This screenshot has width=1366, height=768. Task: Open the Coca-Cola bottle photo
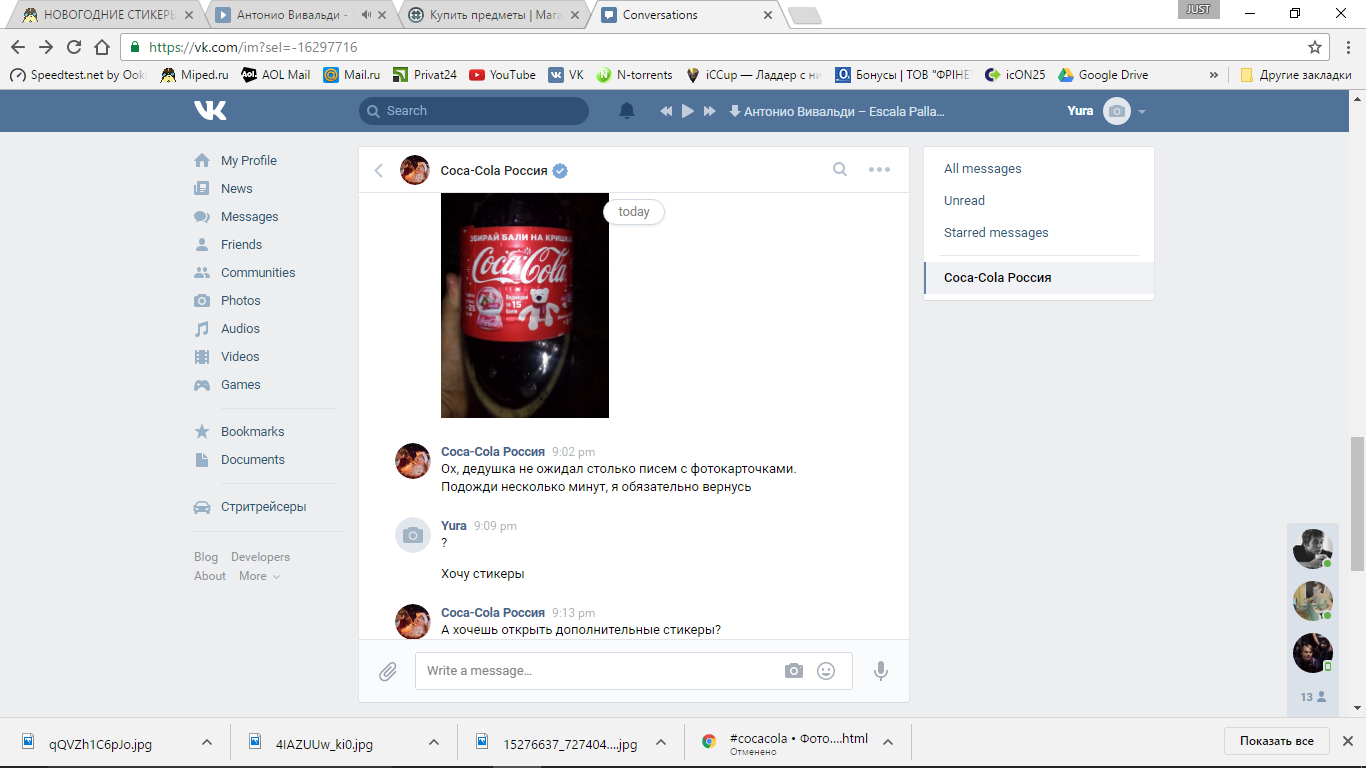click(525, 305)
